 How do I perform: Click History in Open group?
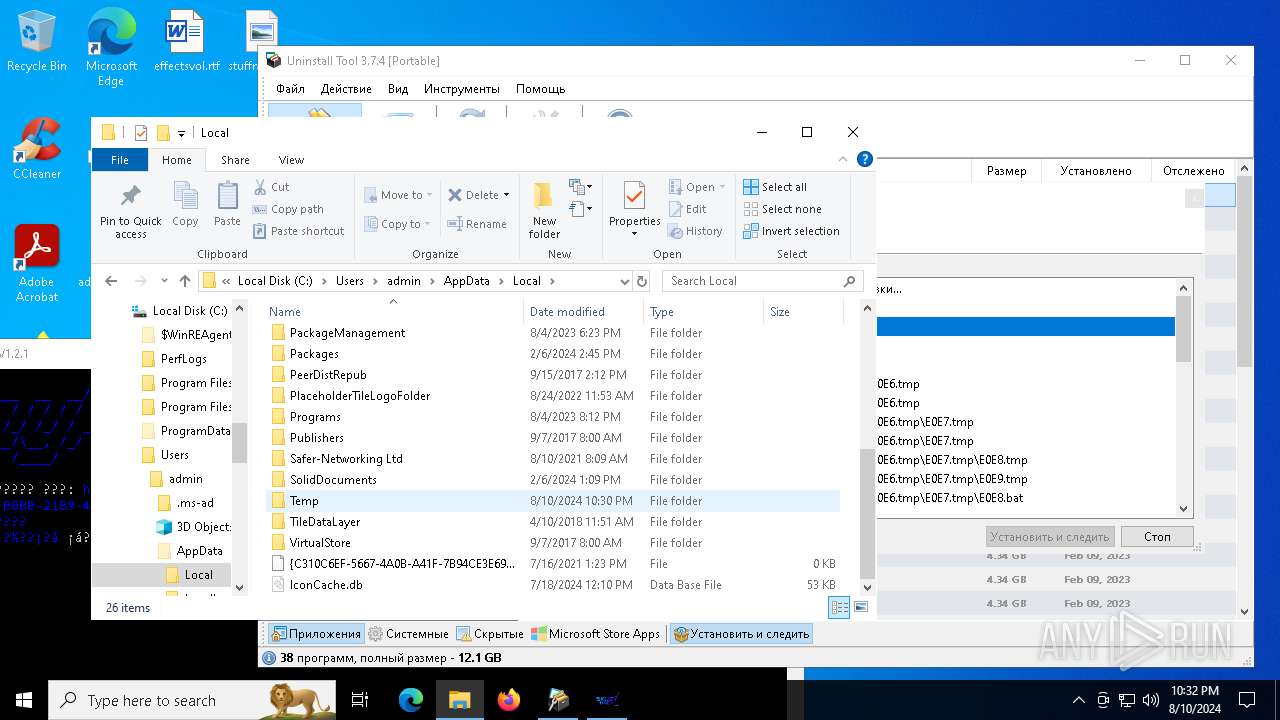click(x=695, y=231)
